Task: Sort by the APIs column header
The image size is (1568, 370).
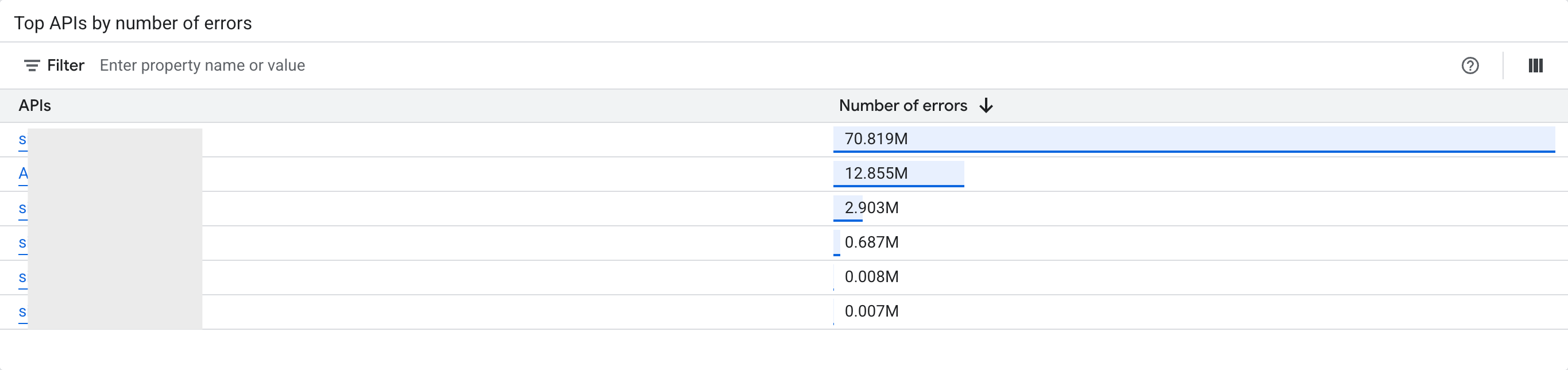Action: (x=34, y=106)
